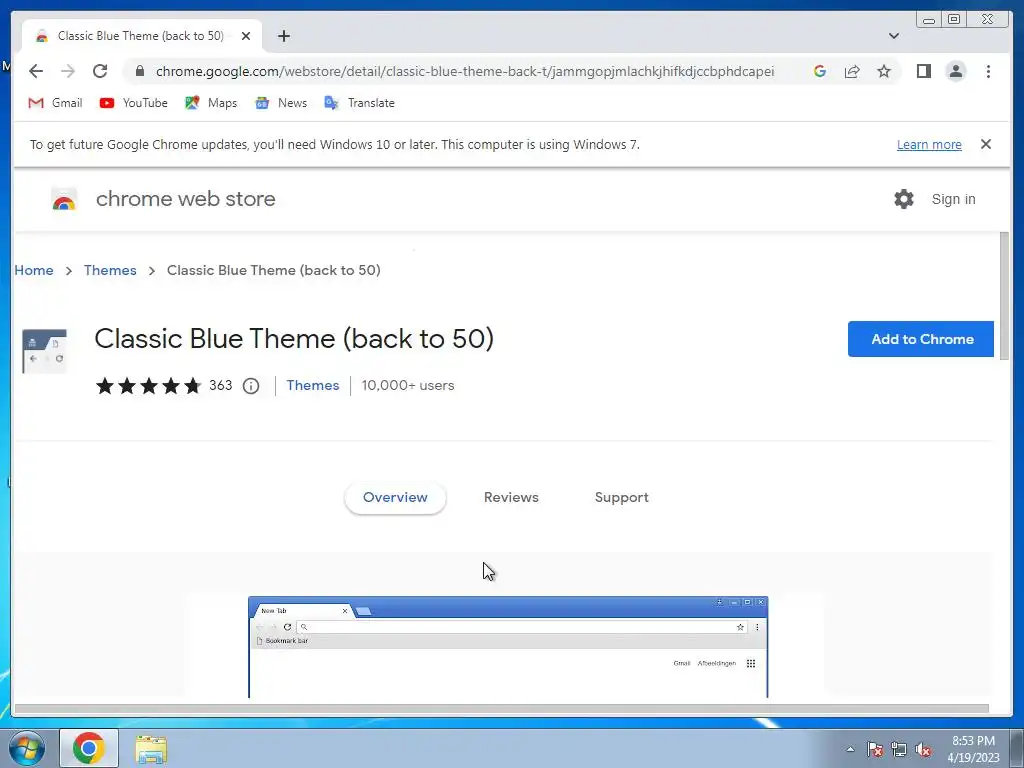Open the Gmail bookmark

point(56,103)
